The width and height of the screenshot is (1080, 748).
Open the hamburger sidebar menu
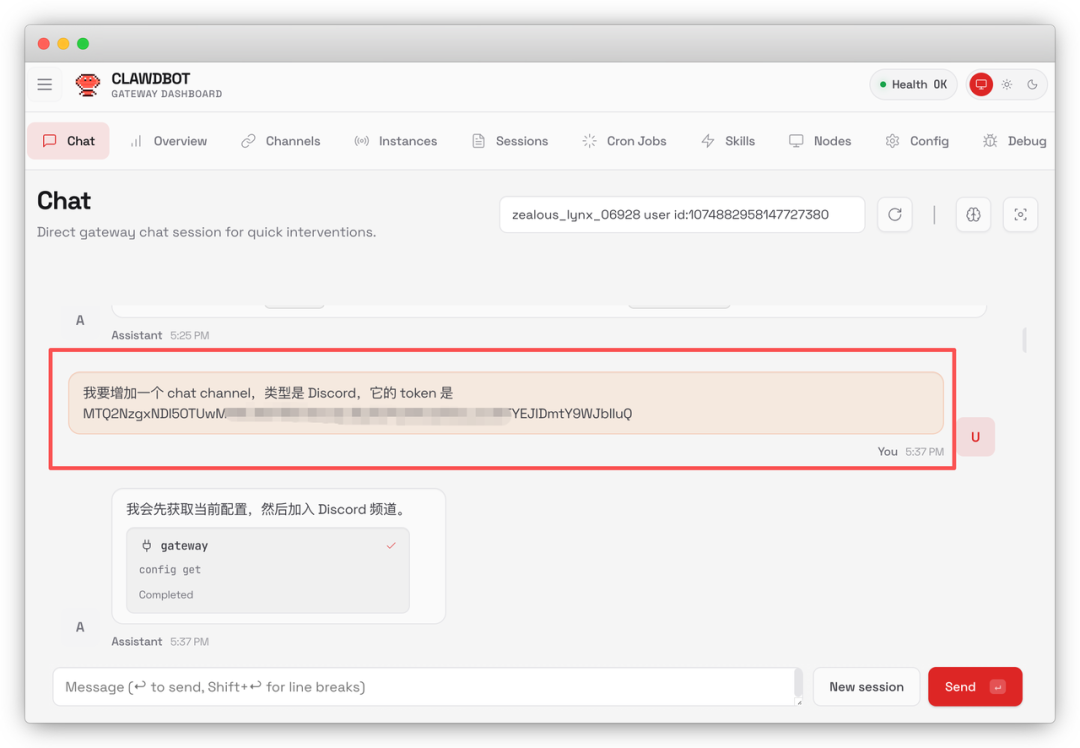(x=45, y=85)
